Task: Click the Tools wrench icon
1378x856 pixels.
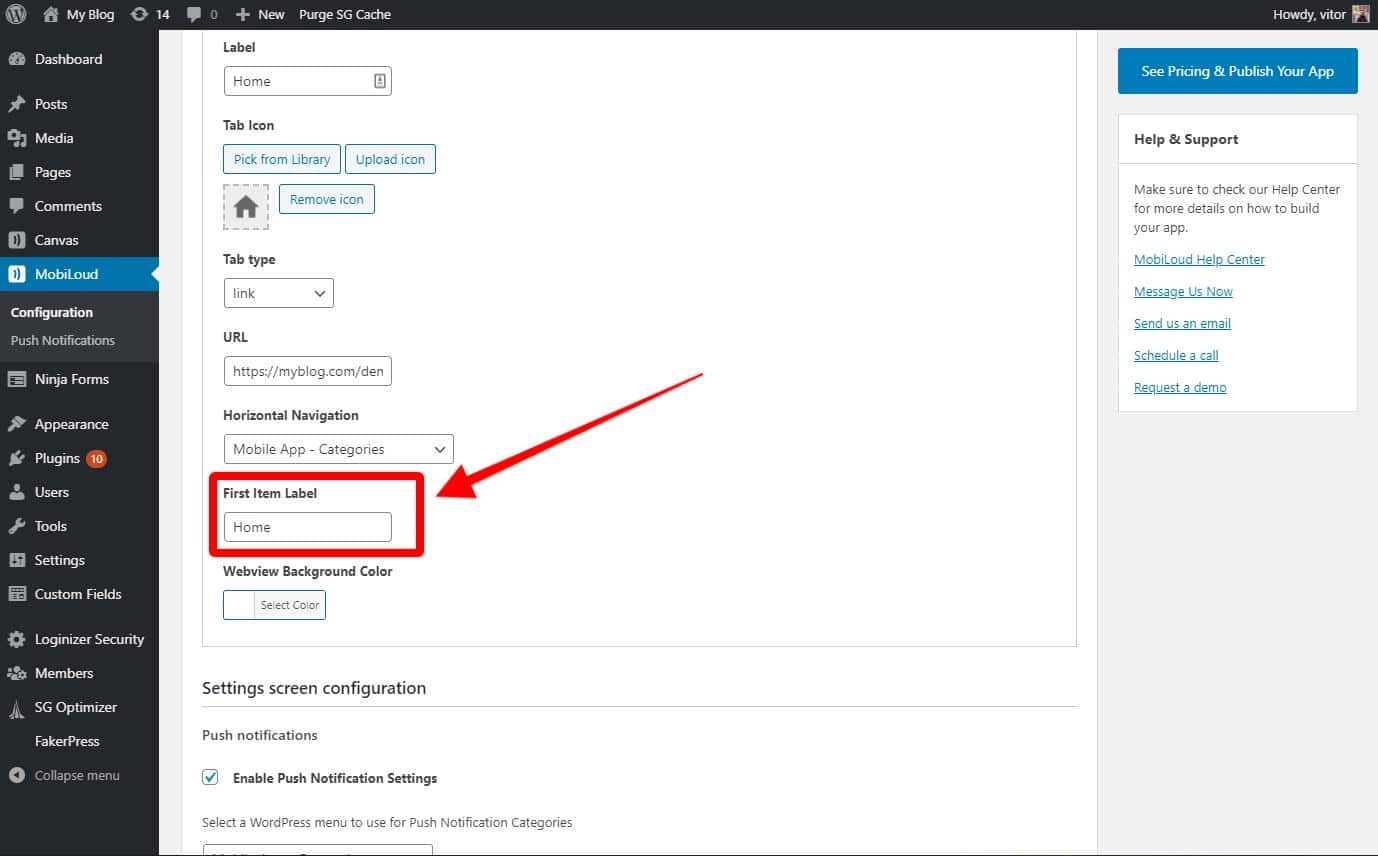Action: (17, 526)
